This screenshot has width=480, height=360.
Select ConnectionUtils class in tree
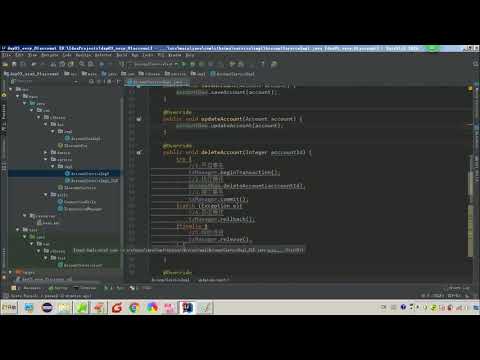pos(77,202)
